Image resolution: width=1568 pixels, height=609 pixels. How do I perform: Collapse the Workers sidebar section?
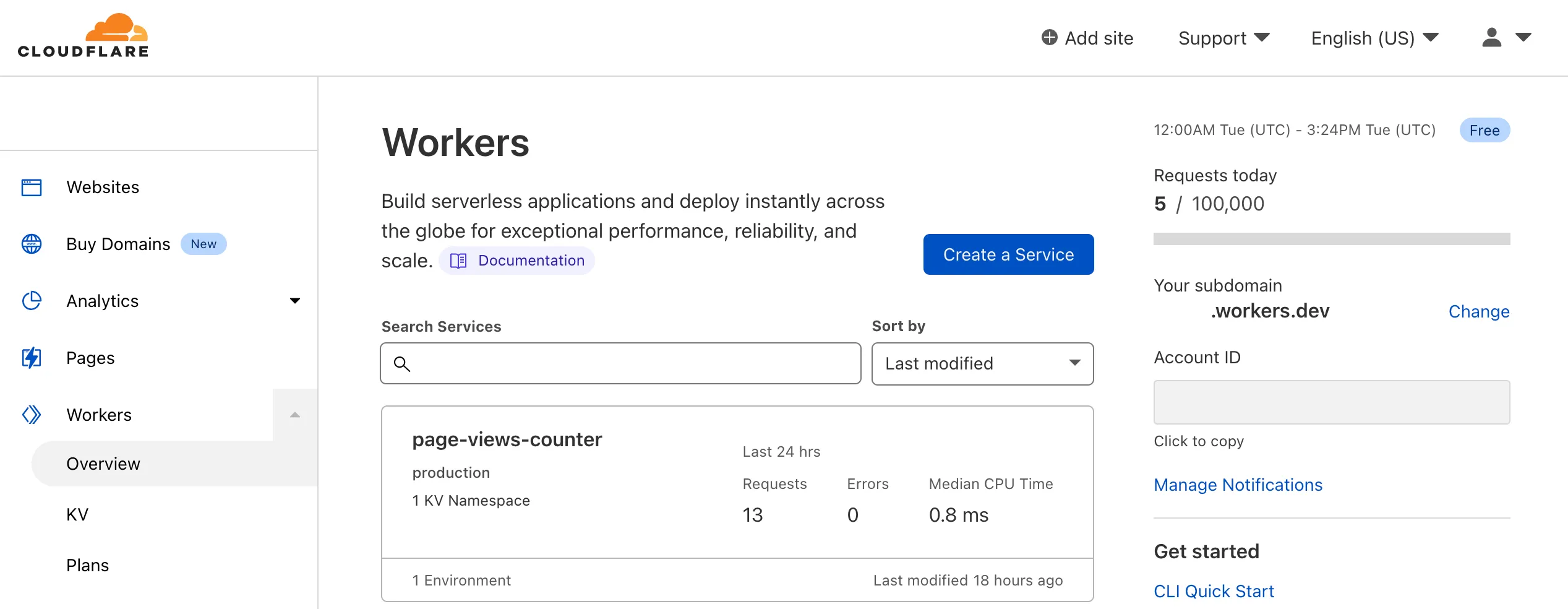tap(295, 415)
